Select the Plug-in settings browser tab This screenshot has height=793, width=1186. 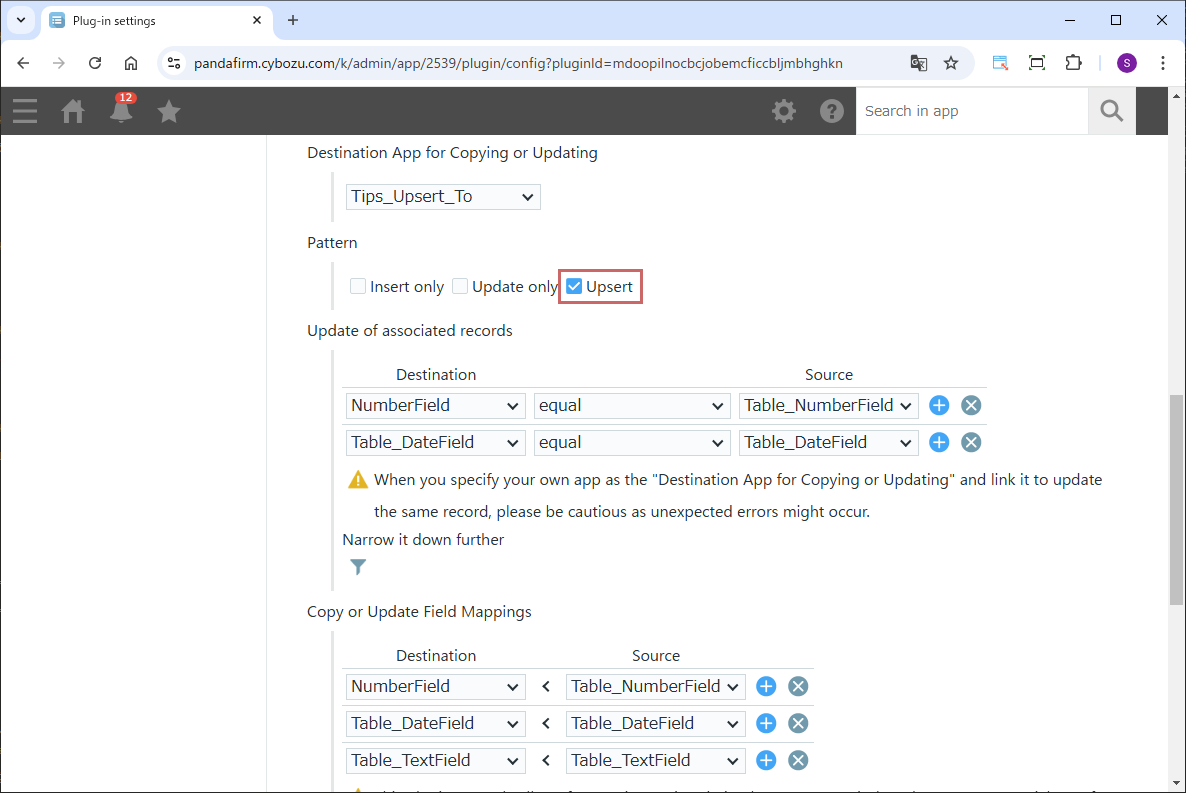click(150, 20)
